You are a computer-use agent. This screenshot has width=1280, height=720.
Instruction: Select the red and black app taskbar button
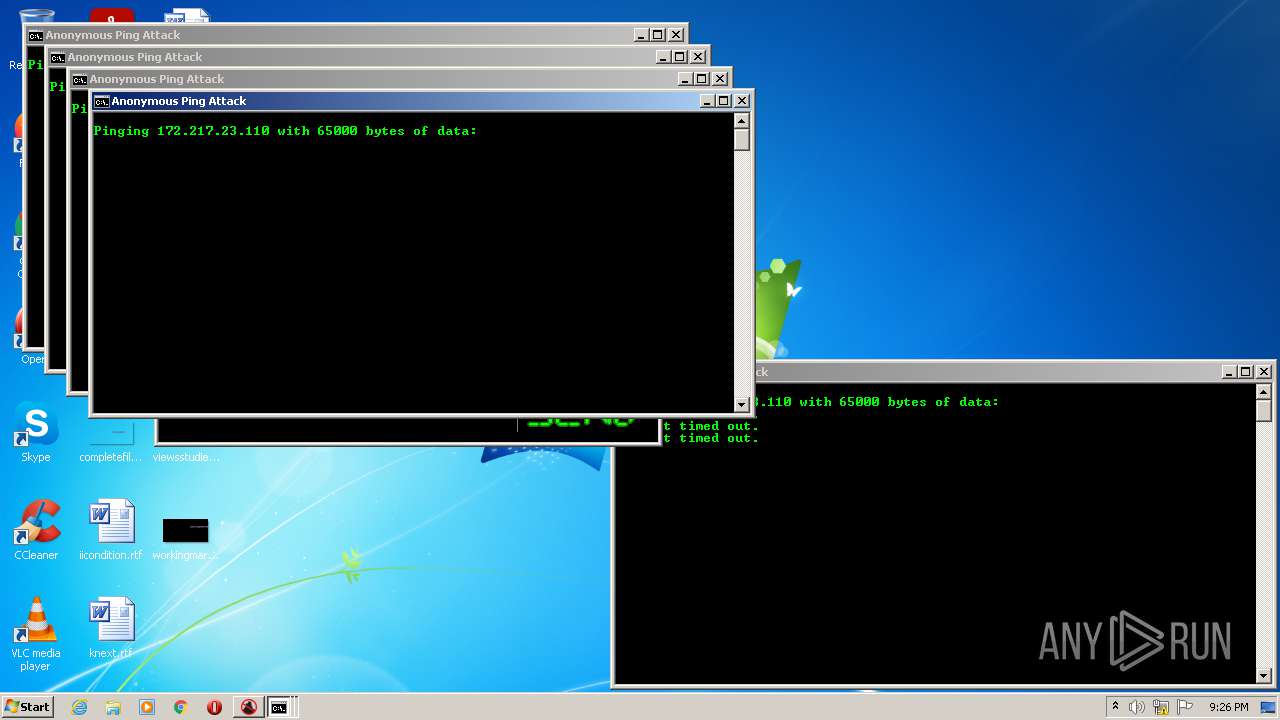[248, 707]
